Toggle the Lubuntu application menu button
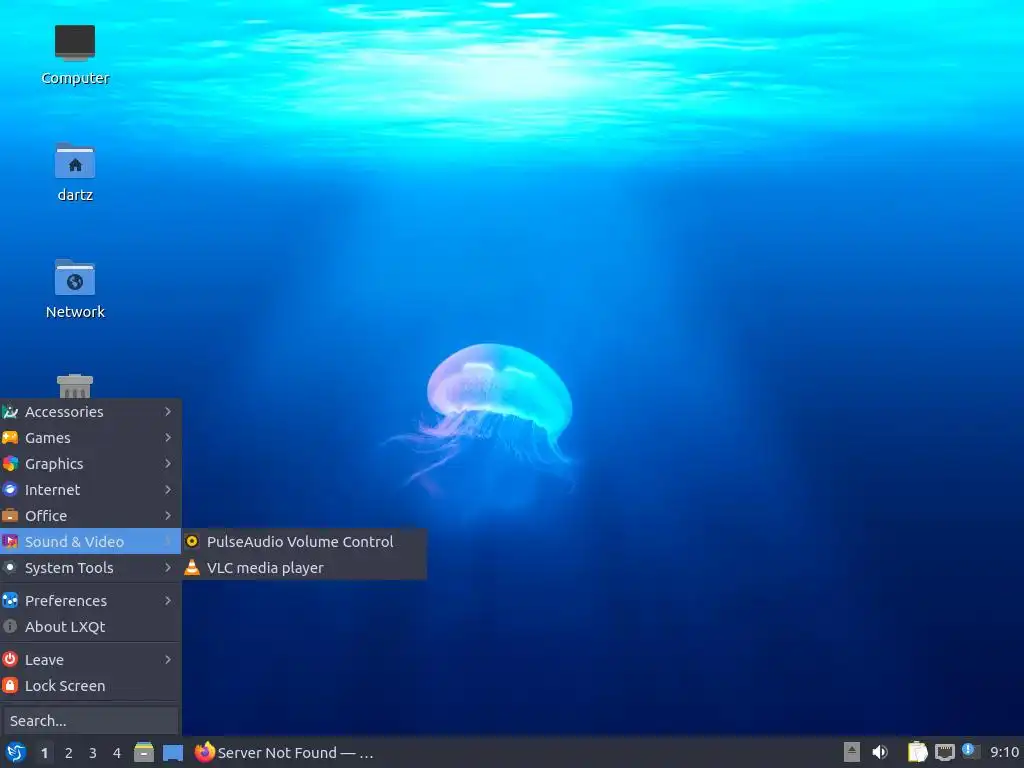The height and width of the screenshot is (768, 1024). [x=15, y=752]
